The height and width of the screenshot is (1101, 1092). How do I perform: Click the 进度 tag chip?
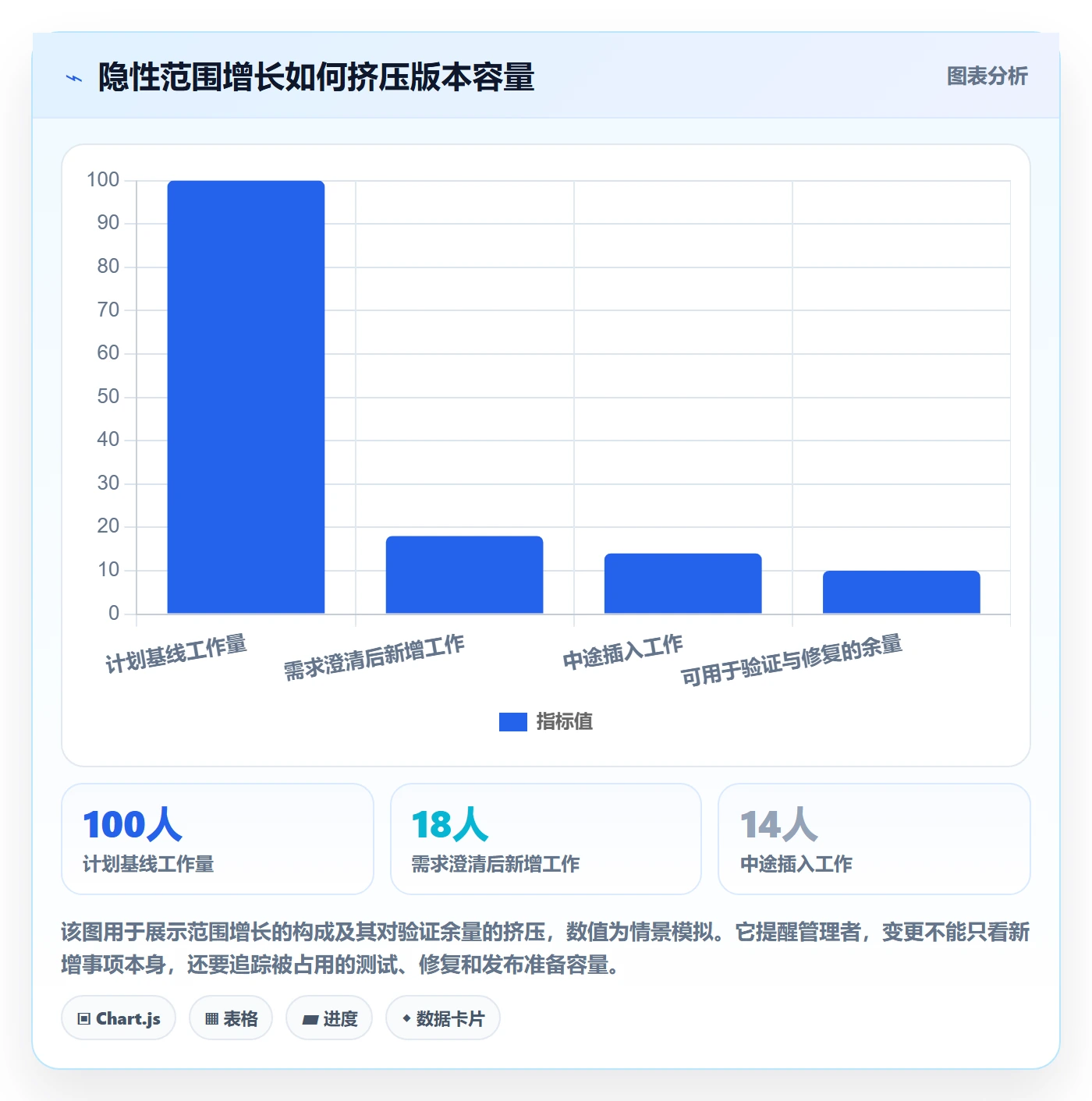coord(329,1018)
